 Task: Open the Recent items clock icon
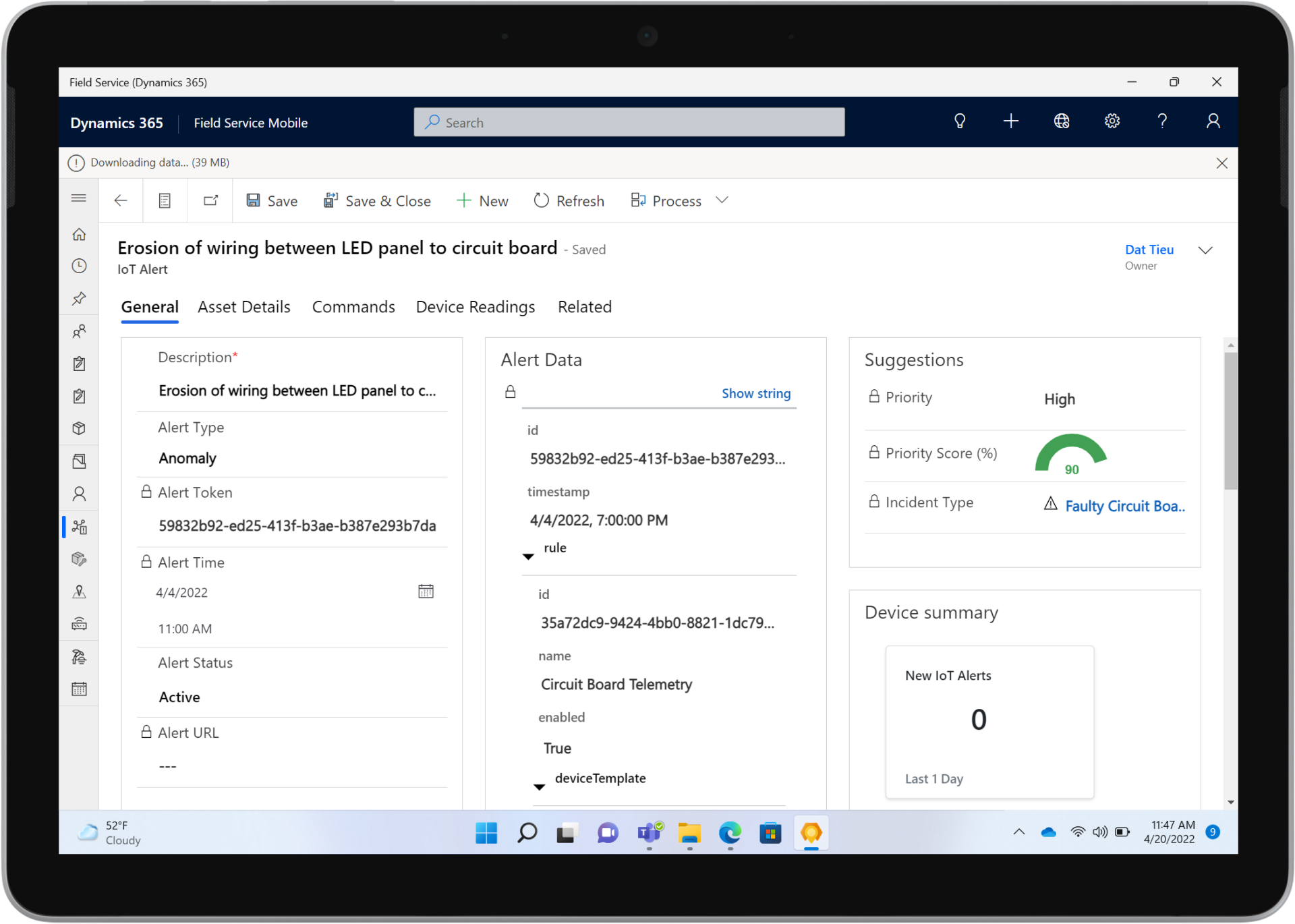tap(79, 266)
